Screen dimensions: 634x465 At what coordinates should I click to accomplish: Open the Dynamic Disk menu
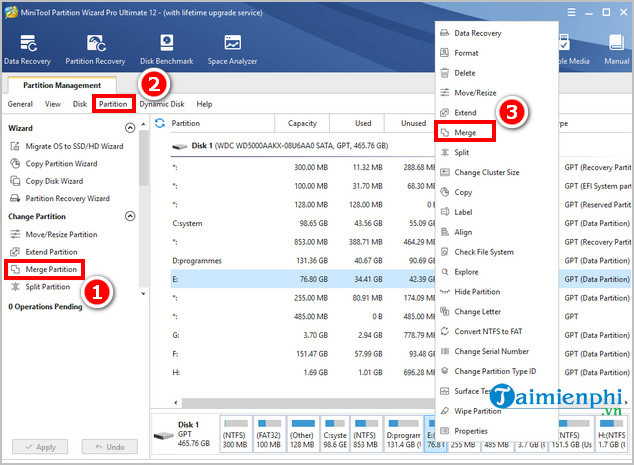[x=162, y=104]
